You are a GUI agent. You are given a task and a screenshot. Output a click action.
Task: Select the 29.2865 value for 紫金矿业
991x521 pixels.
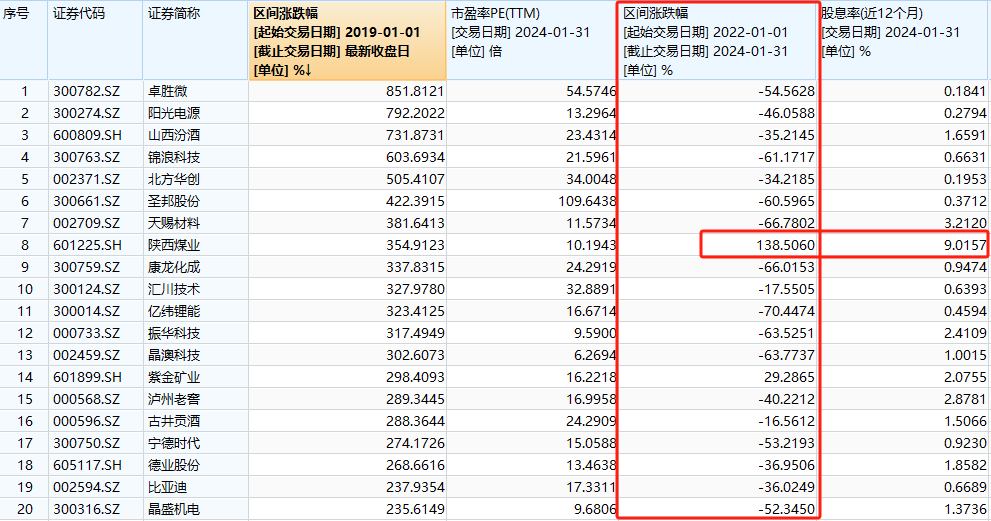coord(789,377)
